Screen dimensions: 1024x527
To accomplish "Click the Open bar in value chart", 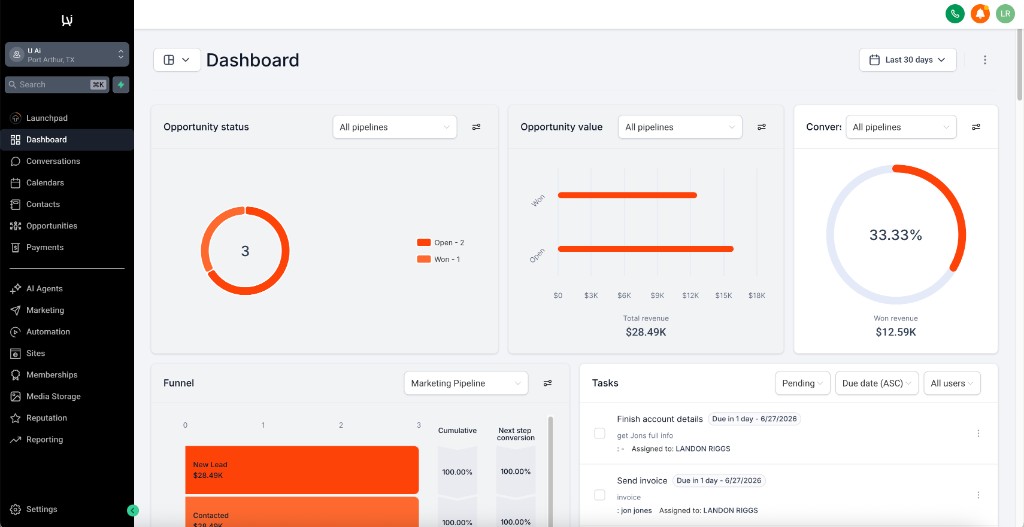I will pos(645,249).
